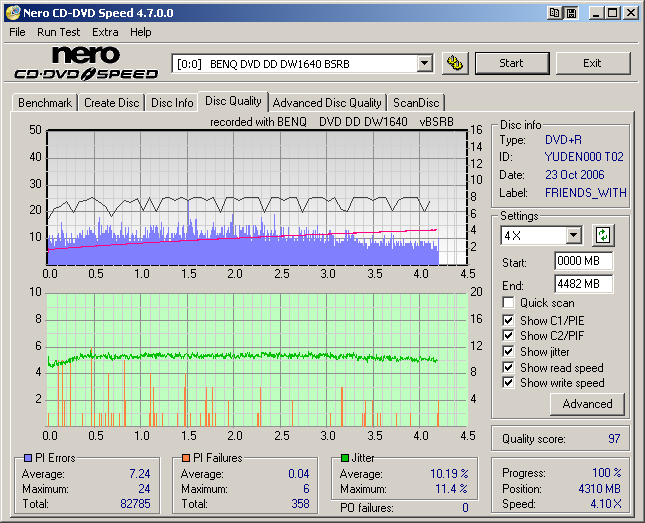Uncheck Show C1/PIE
The image size is (645, 523).
point(508,320)
